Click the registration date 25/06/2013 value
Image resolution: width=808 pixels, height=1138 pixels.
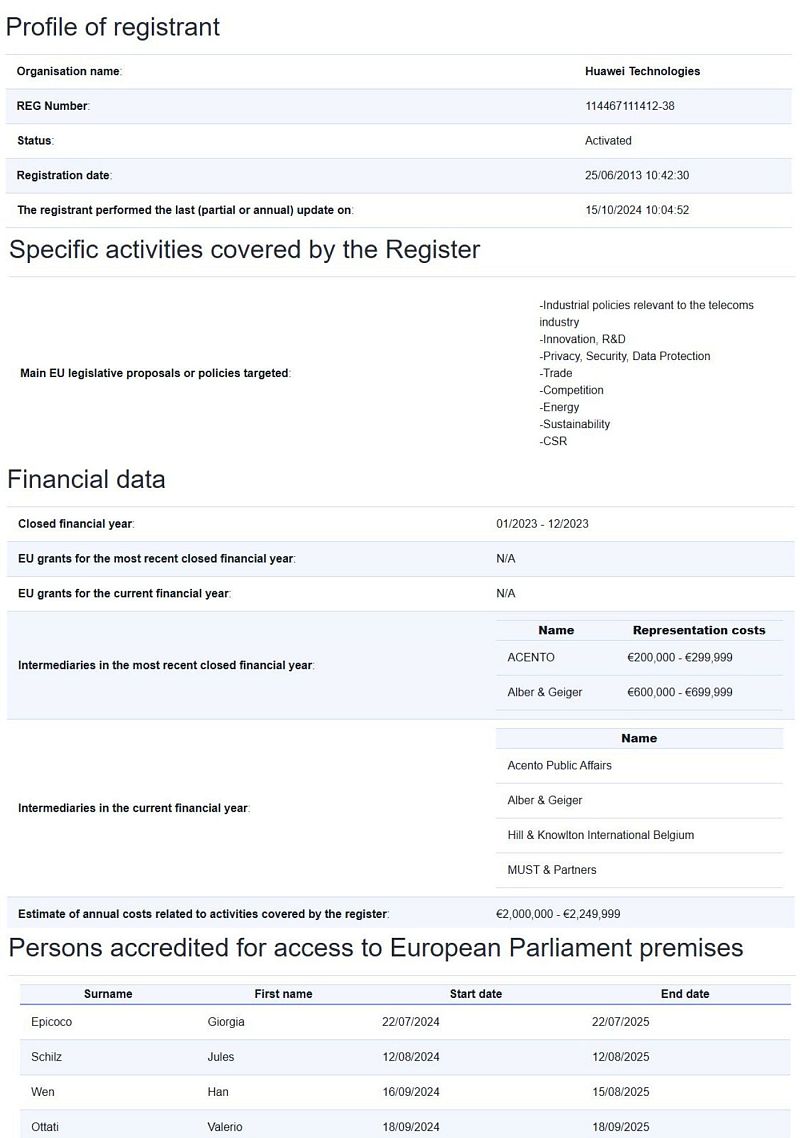point(636,176)
